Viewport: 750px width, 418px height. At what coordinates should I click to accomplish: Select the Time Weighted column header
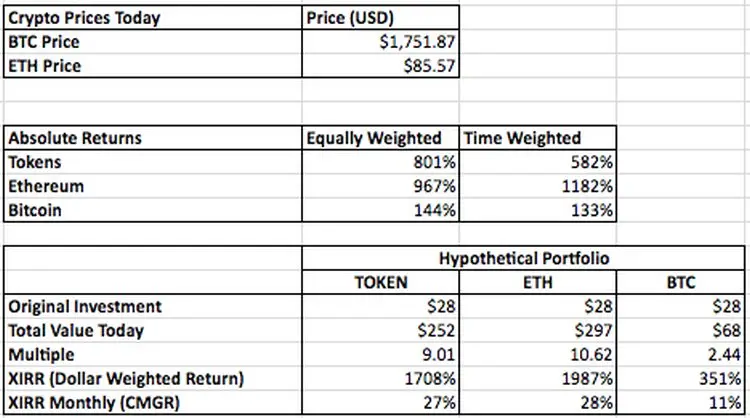pos(537,138)
